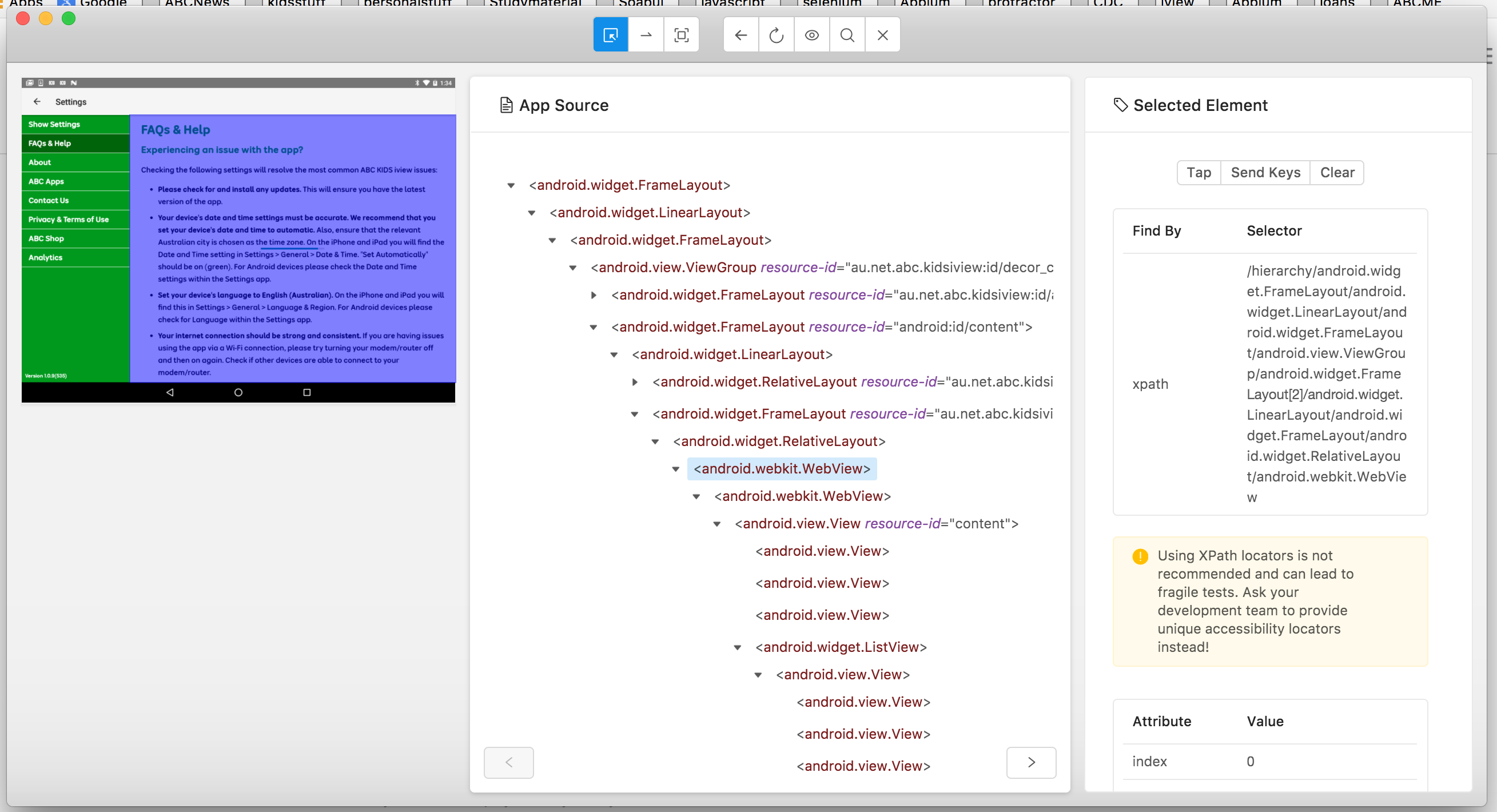1497x812 pixels.
Task: Select Contact Us in settings sidebar
Action: tap(48, 201)
